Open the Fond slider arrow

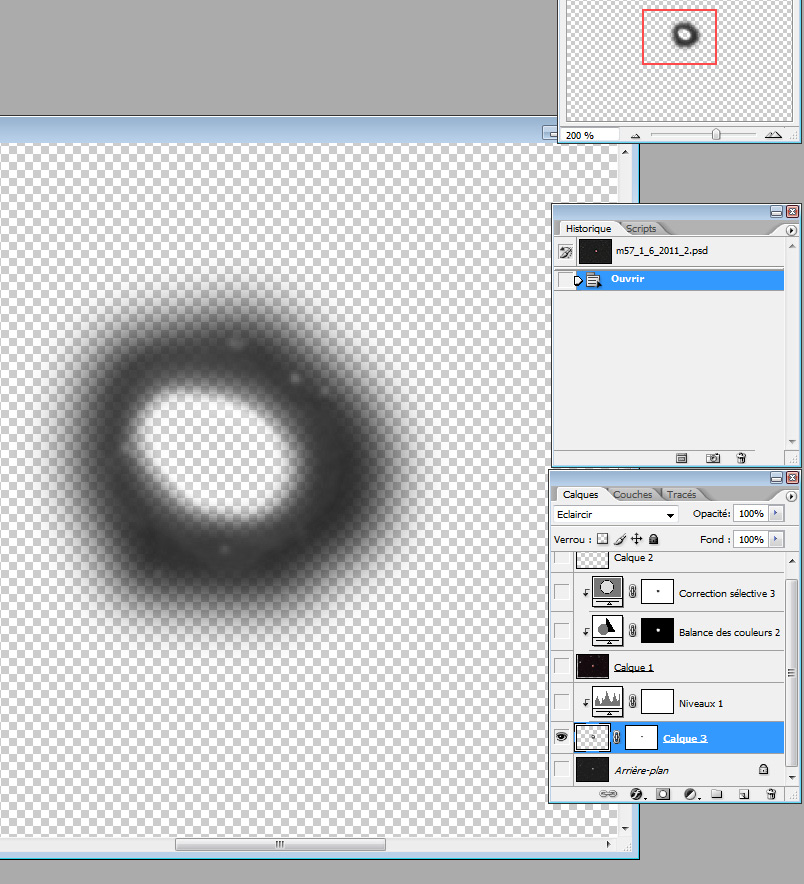776,539
